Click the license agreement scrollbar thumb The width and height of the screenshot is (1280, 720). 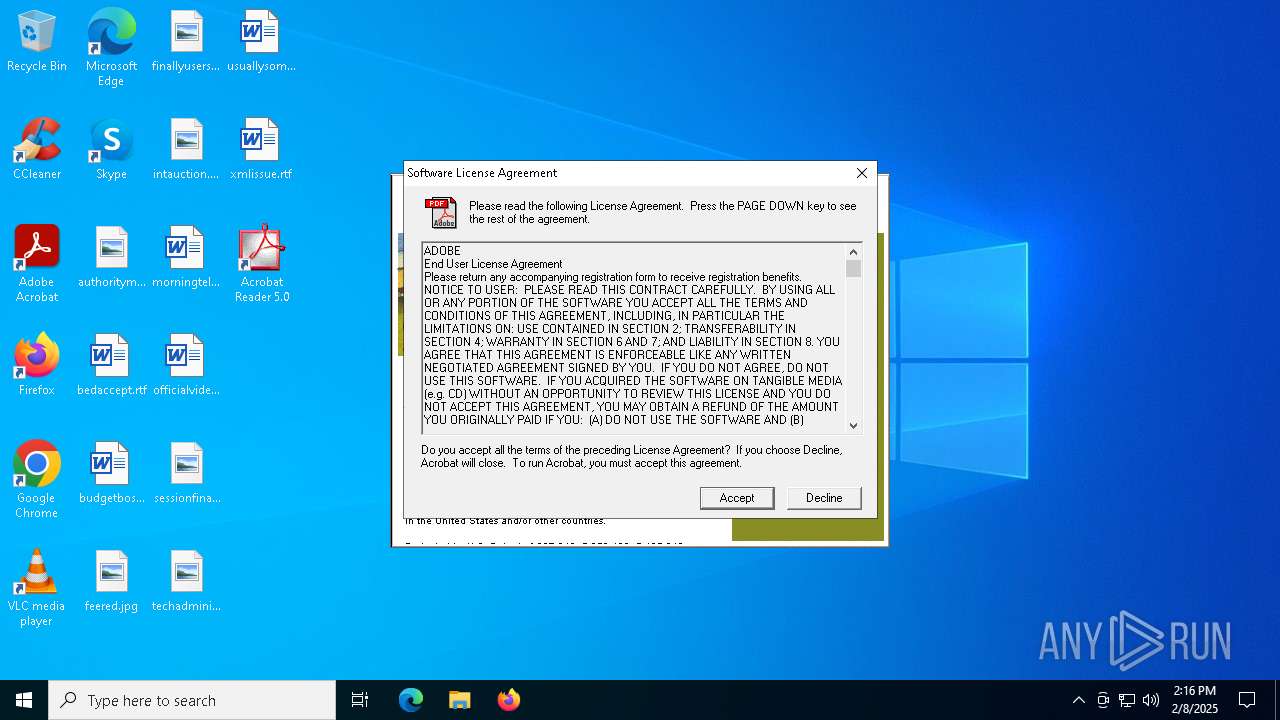click(x=853, y=269)
